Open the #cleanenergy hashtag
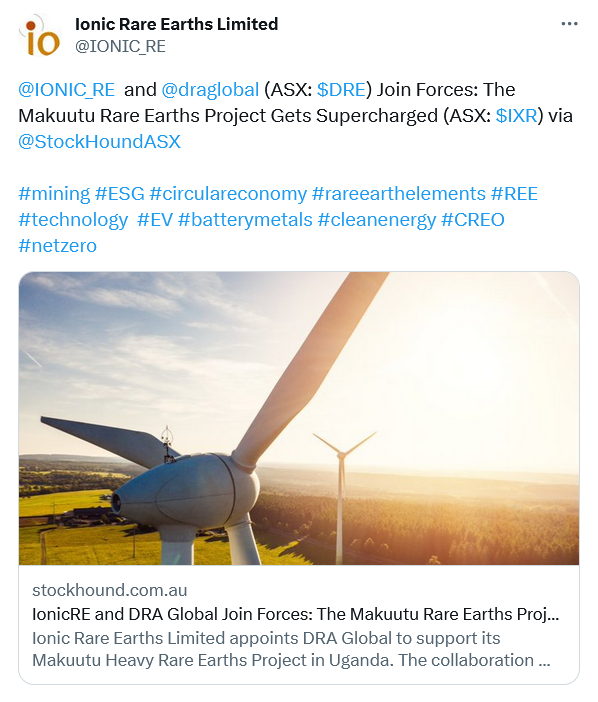598x702 pixels. click(377, 220)
